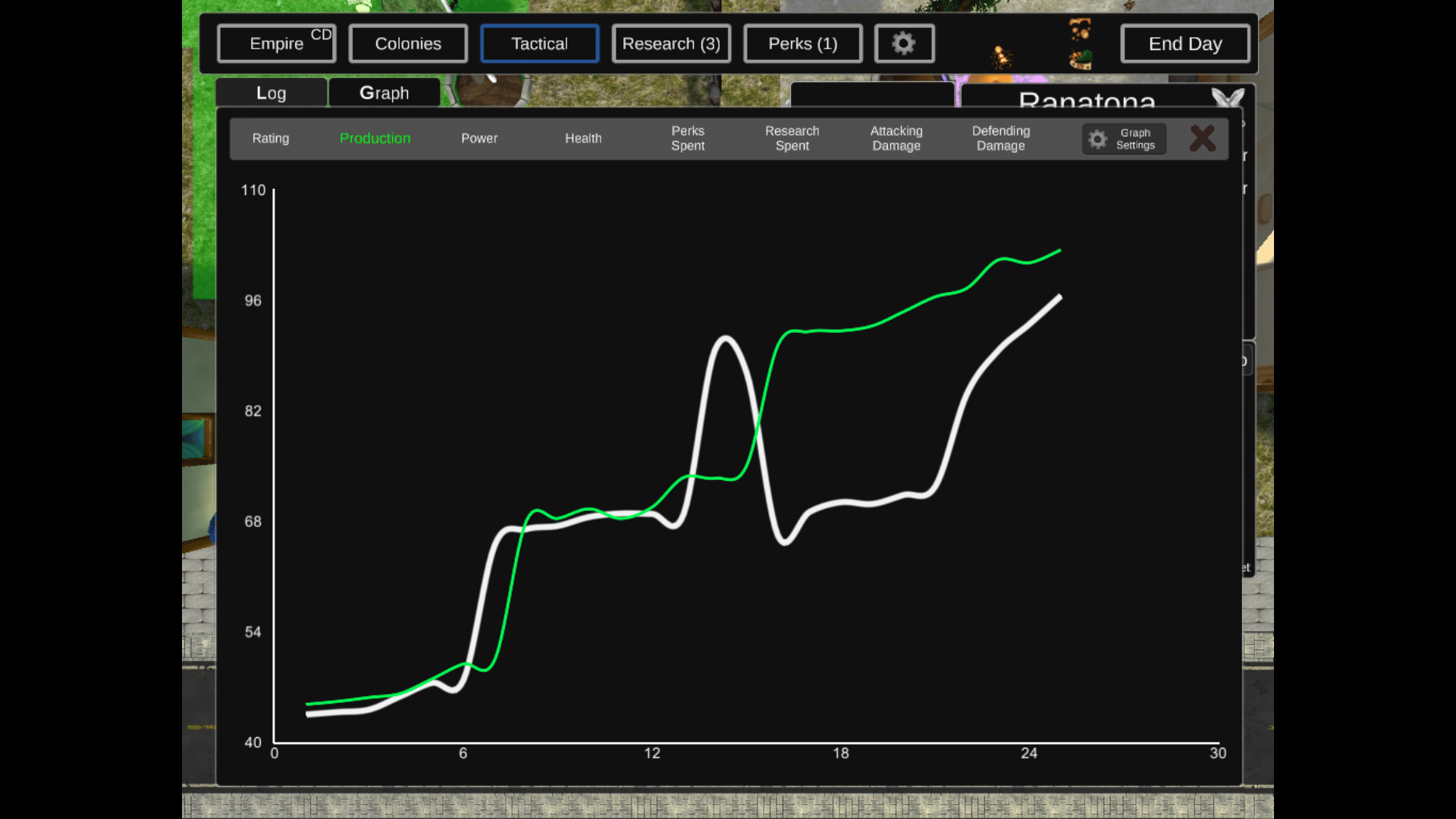Image resolution: width=1456 pixels, height=819 pixels.
Task: Click the orange ant icon in top bar
Action: pyautogui.click(x=1002, y=56)
